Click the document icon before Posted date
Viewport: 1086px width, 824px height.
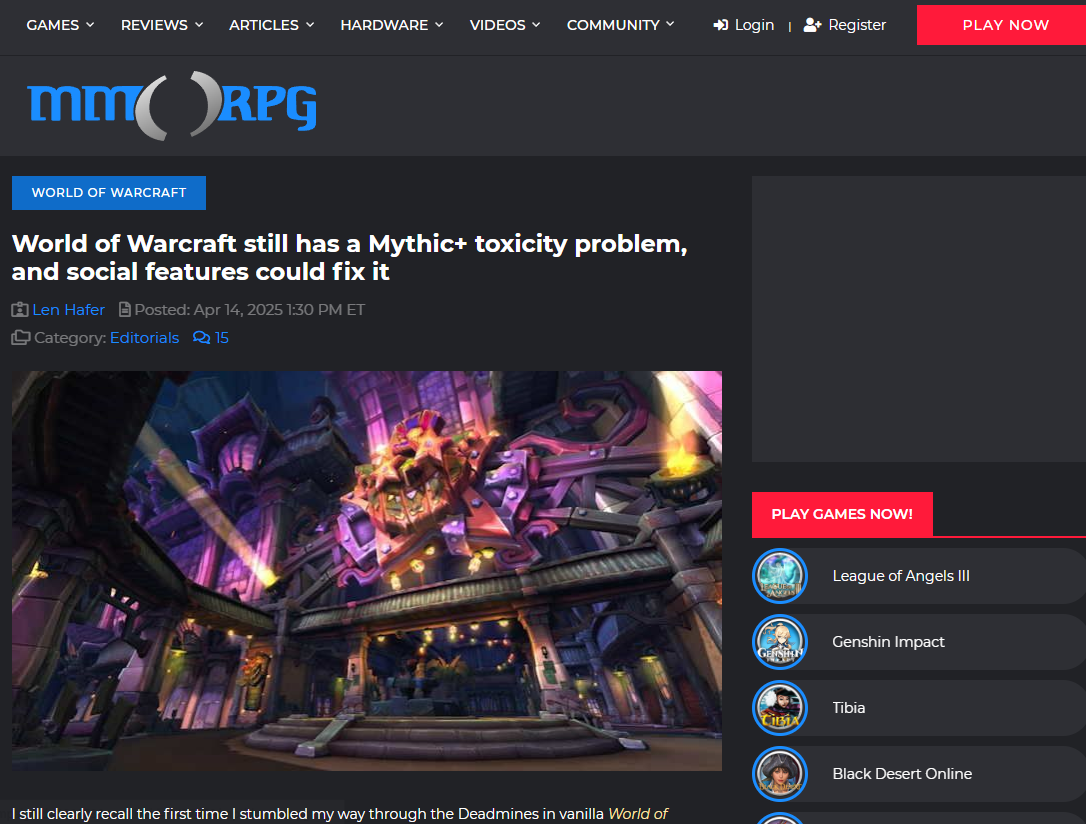tap(125, 310)
